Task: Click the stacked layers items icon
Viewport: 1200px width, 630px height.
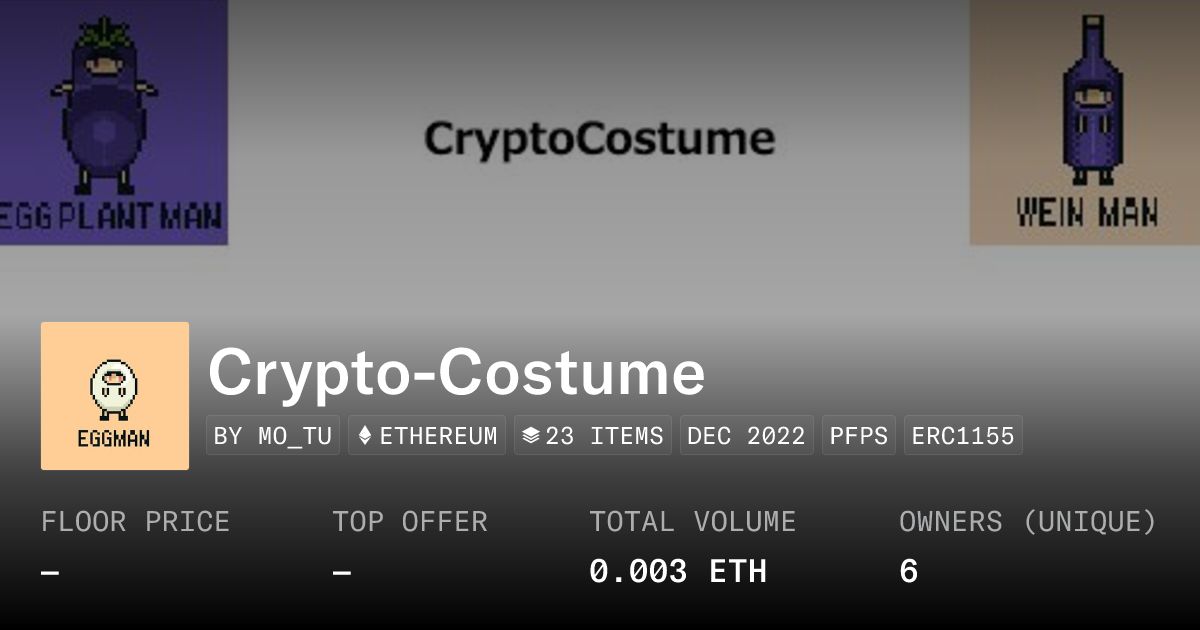Action: tap(531, 436)
